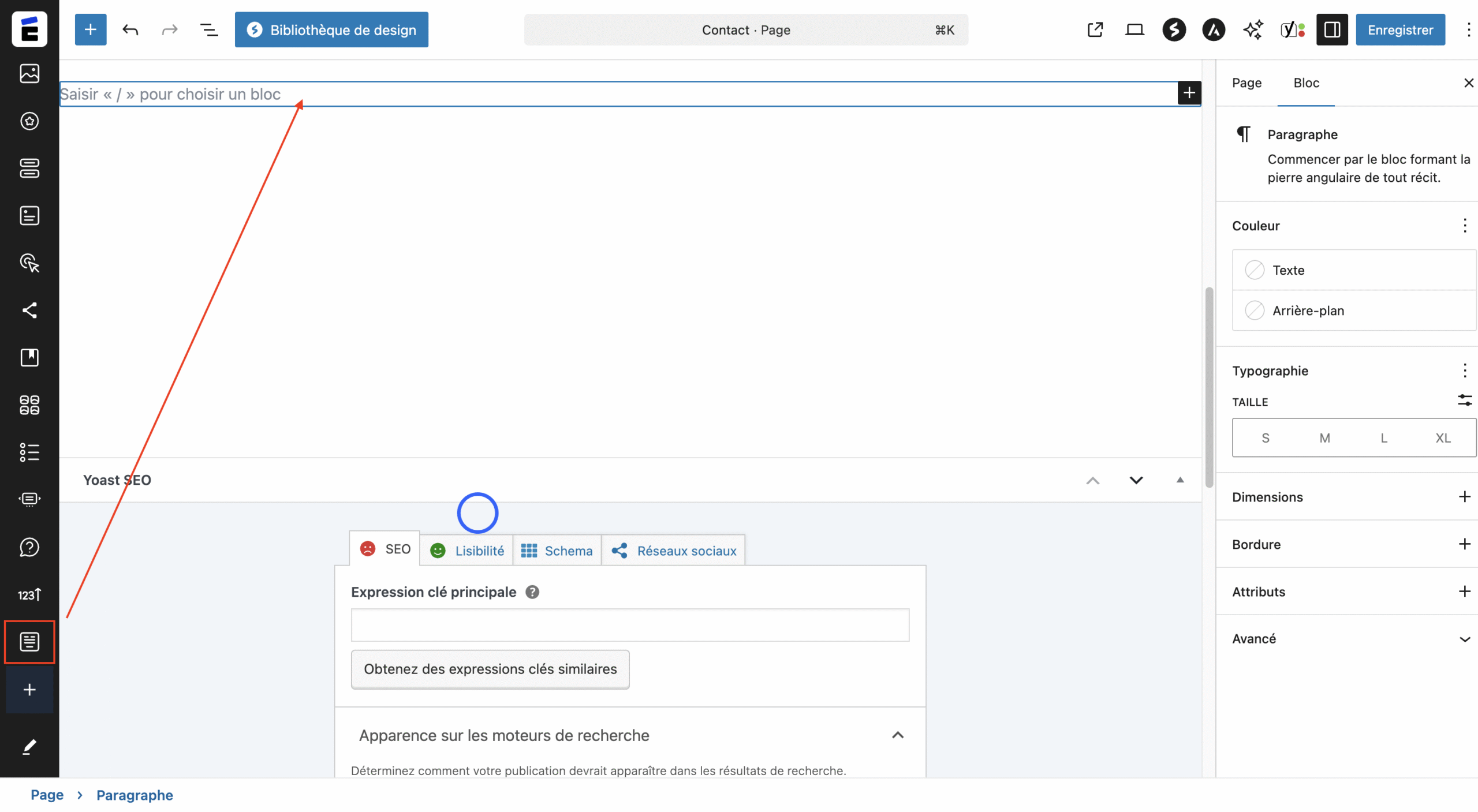Viewport: 1478px width, 812px height.
Task: Click Obtenez des expressions clés similaires
Action: pyautogui.click(x=490, y=669)
